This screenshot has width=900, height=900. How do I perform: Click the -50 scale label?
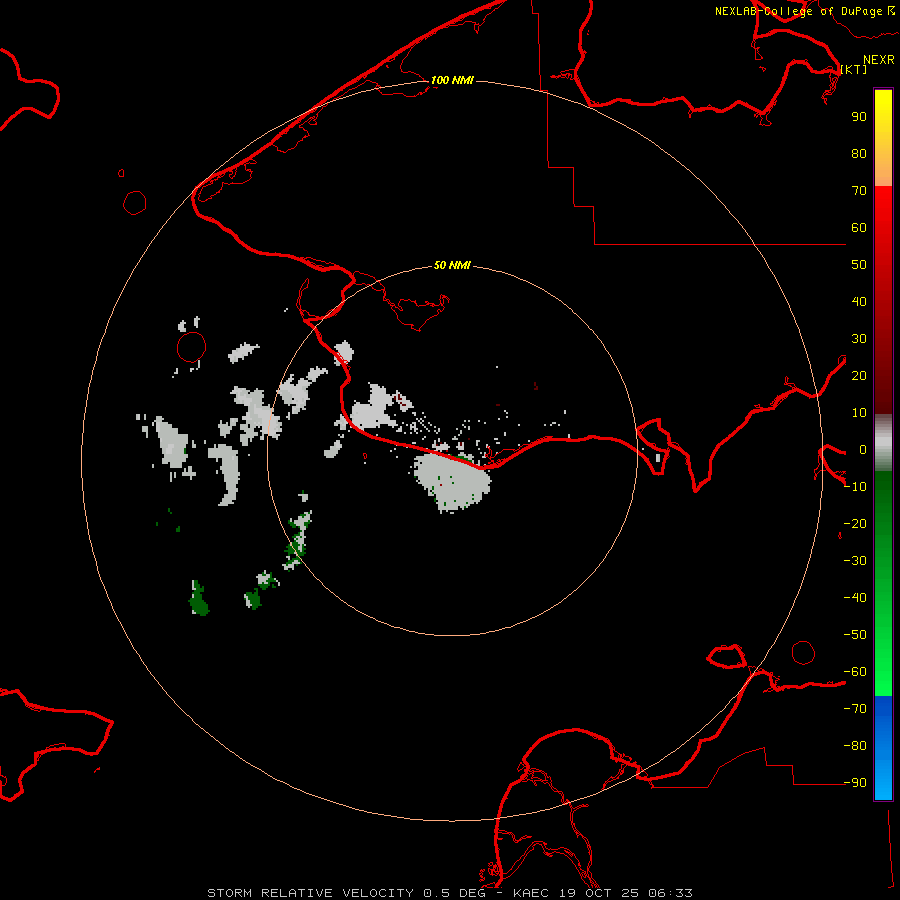click(x=855, y=634)
